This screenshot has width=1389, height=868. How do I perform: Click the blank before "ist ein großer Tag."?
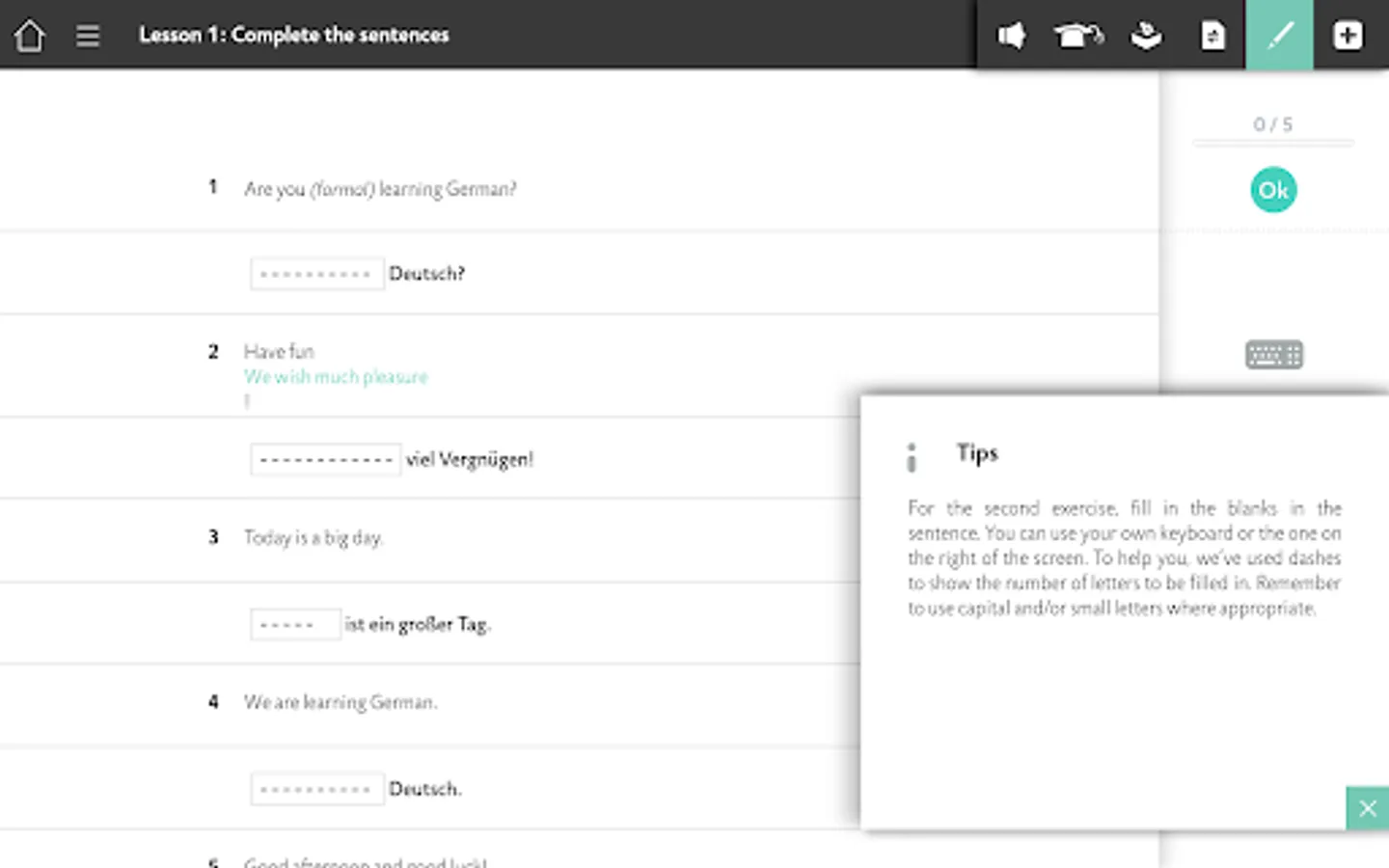click(294, 624)
